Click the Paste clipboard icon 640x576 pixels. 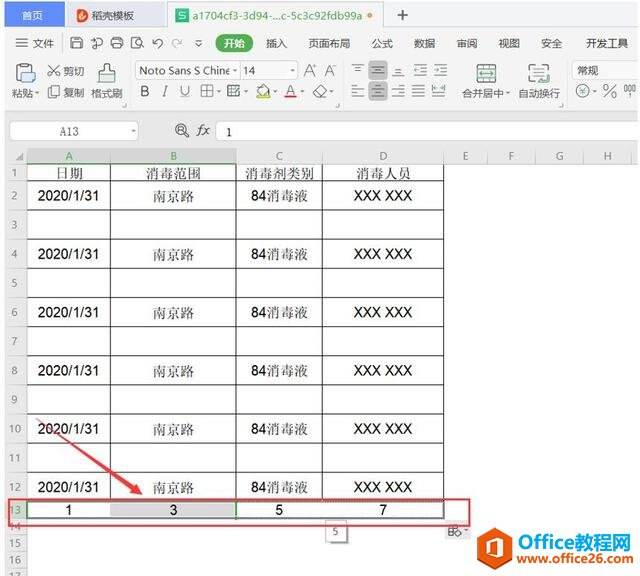25,73
